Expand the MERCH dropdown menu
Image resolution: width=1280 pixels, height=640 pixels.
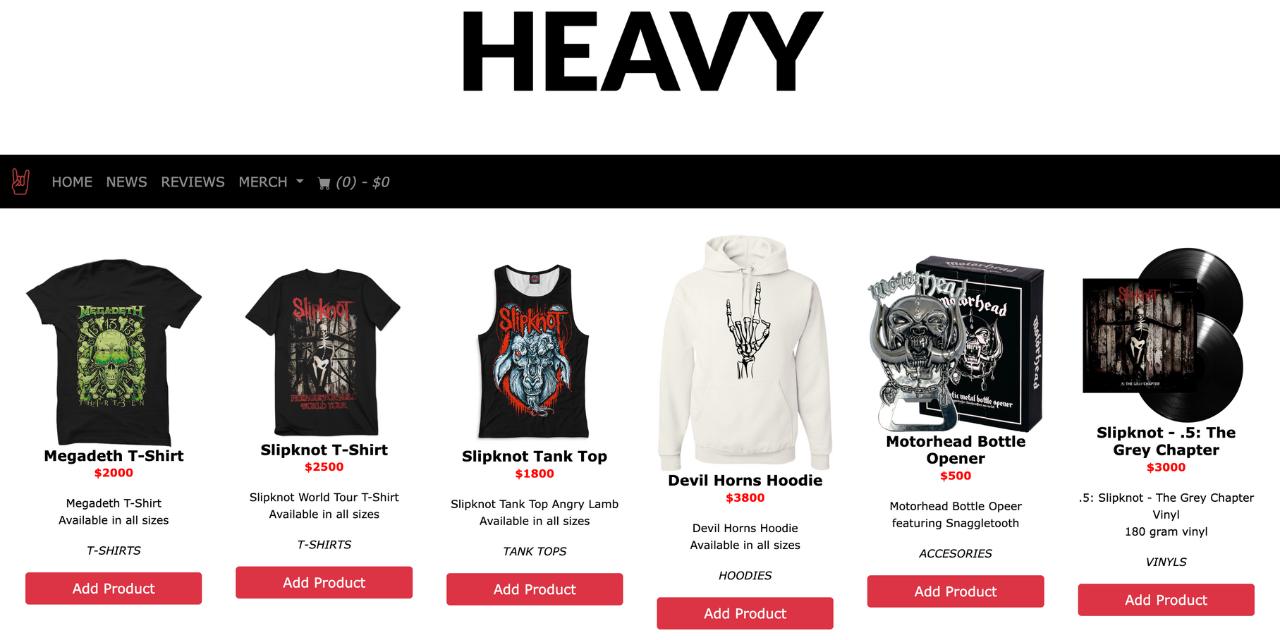pyautogui.click(x=271, y=182)
